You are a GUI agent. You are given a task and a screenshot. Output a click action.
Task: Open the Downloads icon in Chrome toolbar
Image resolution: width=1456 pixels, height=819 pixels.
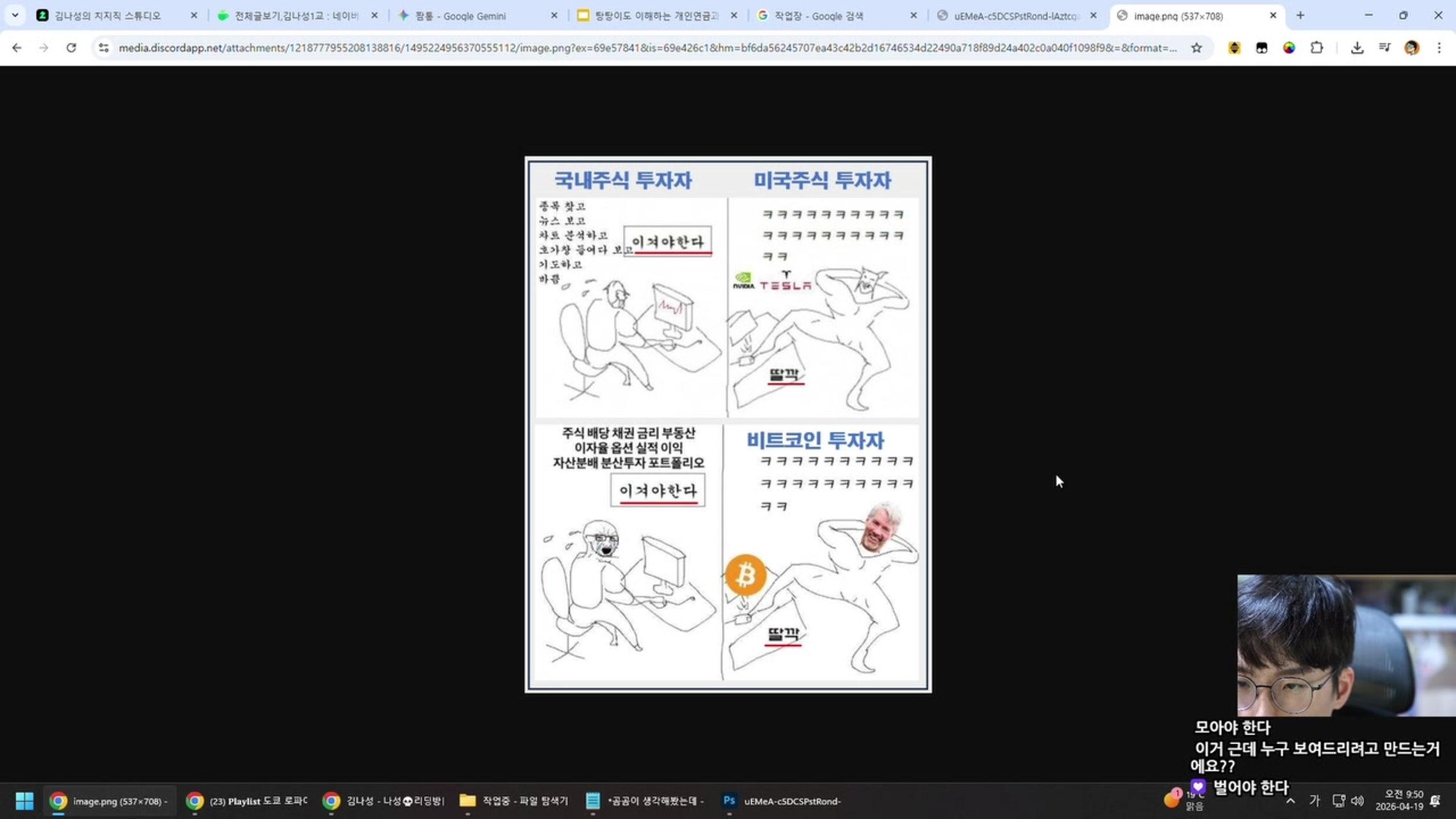(1356, 48)
